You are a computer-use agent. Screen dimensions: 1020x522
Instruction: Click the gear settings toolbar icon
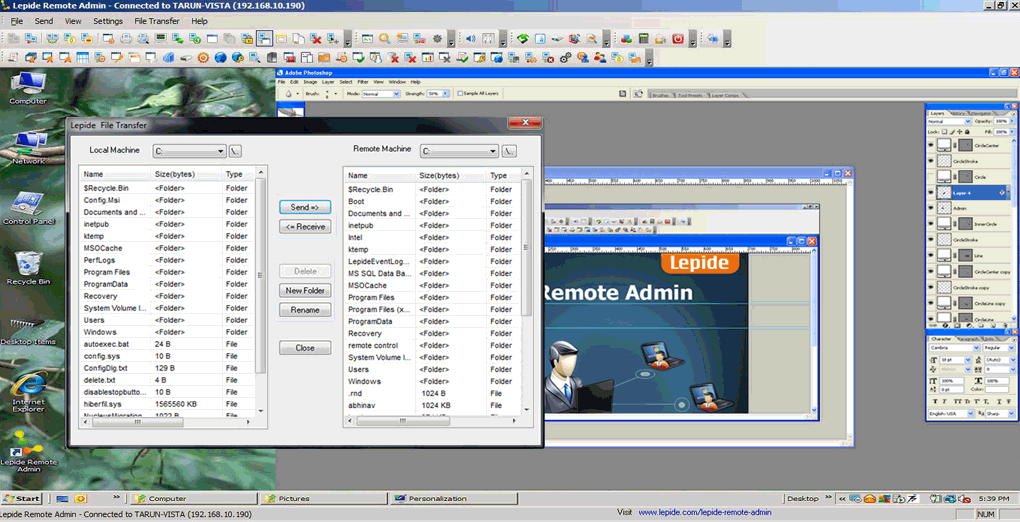click(436, 38)
